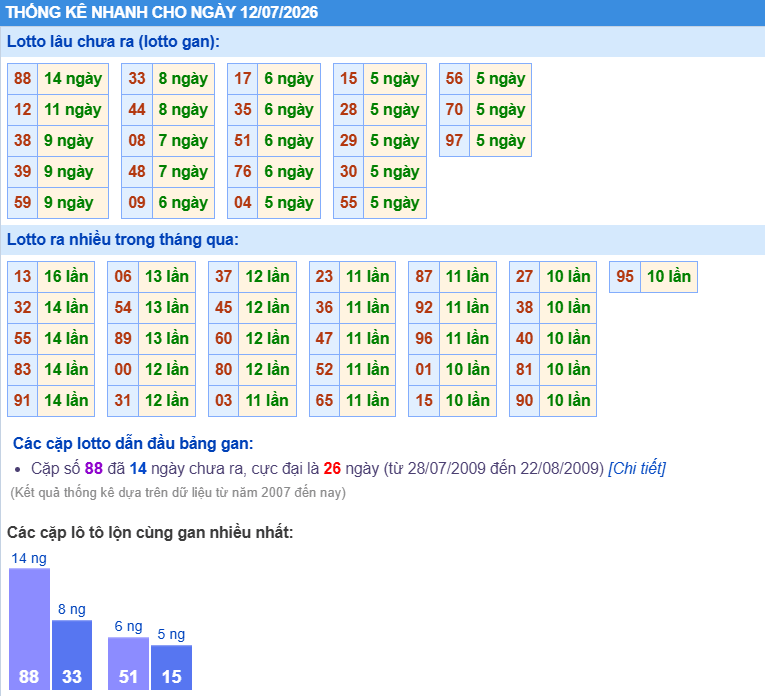765x696 pixels.
Task: Select number 95 with 10 lần
Action: click(x=625, y=277)
